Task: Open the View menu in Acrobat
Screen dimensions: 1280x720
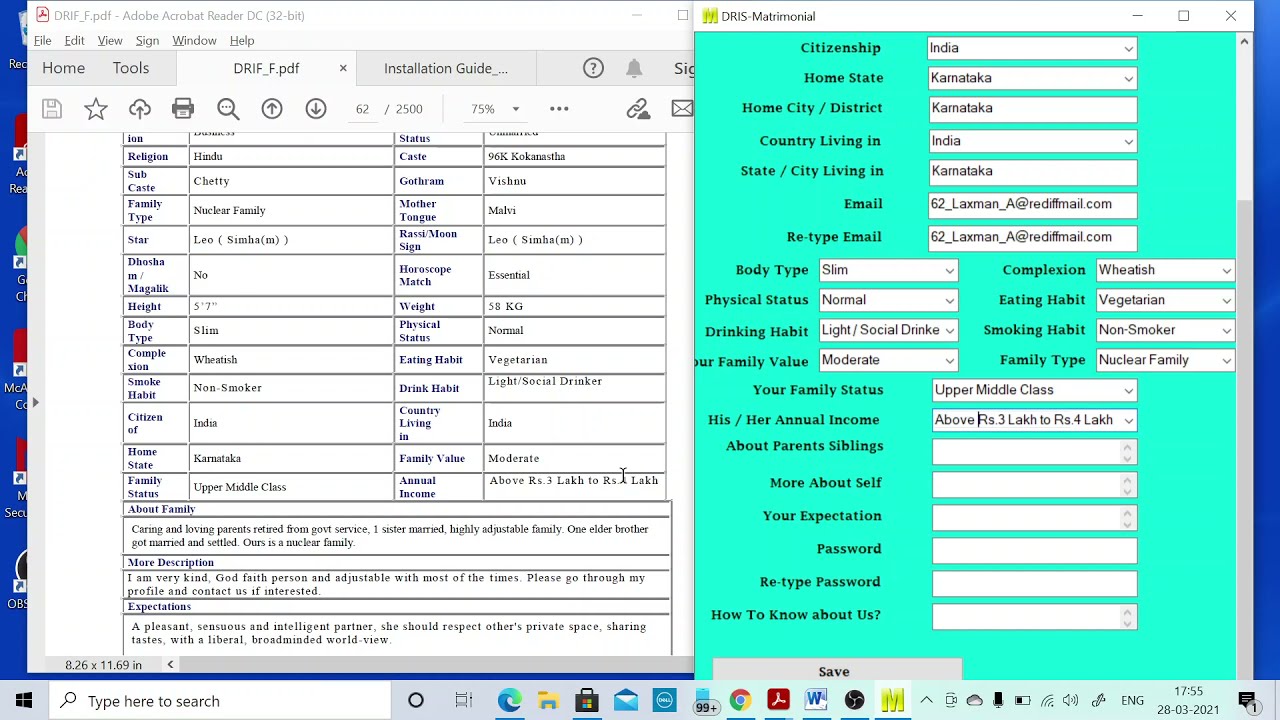Action: point(110,40)
